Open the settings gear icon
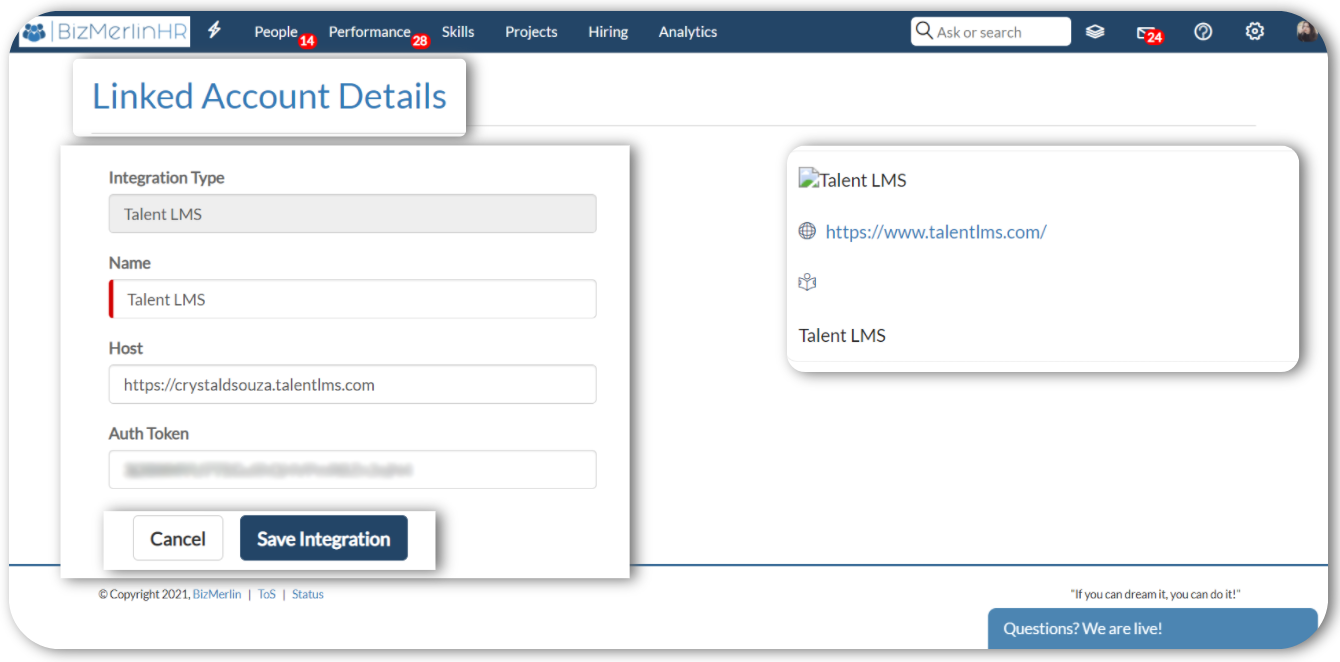Image resolution: width=1340 pixels, height=662 pixels. [1254, 31]
